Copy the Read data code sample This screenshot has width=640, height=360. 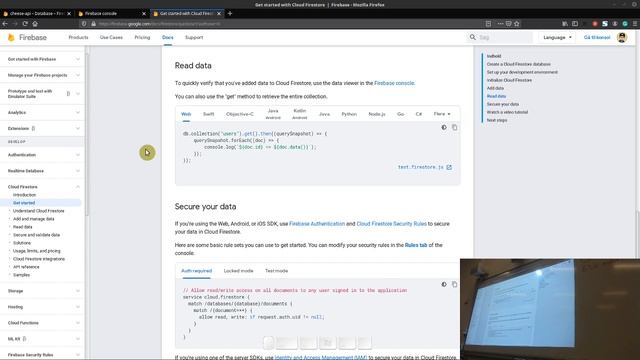coord(454,127)
